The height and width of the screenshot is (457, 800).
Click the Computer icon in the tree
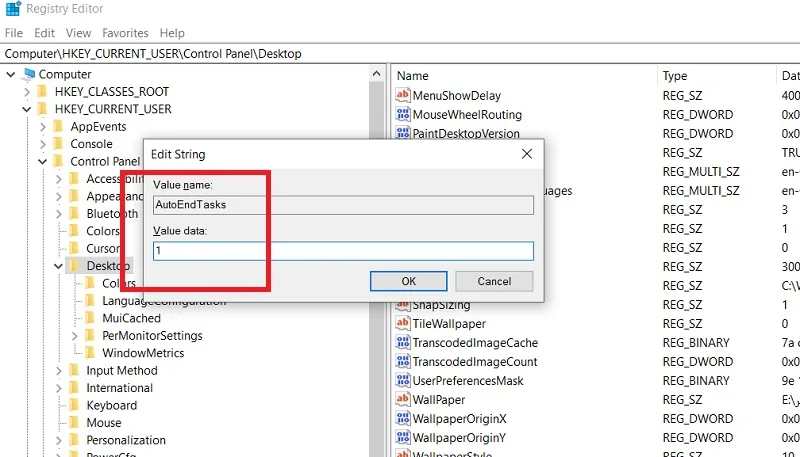pyautogui.click(x=29, y=74)
